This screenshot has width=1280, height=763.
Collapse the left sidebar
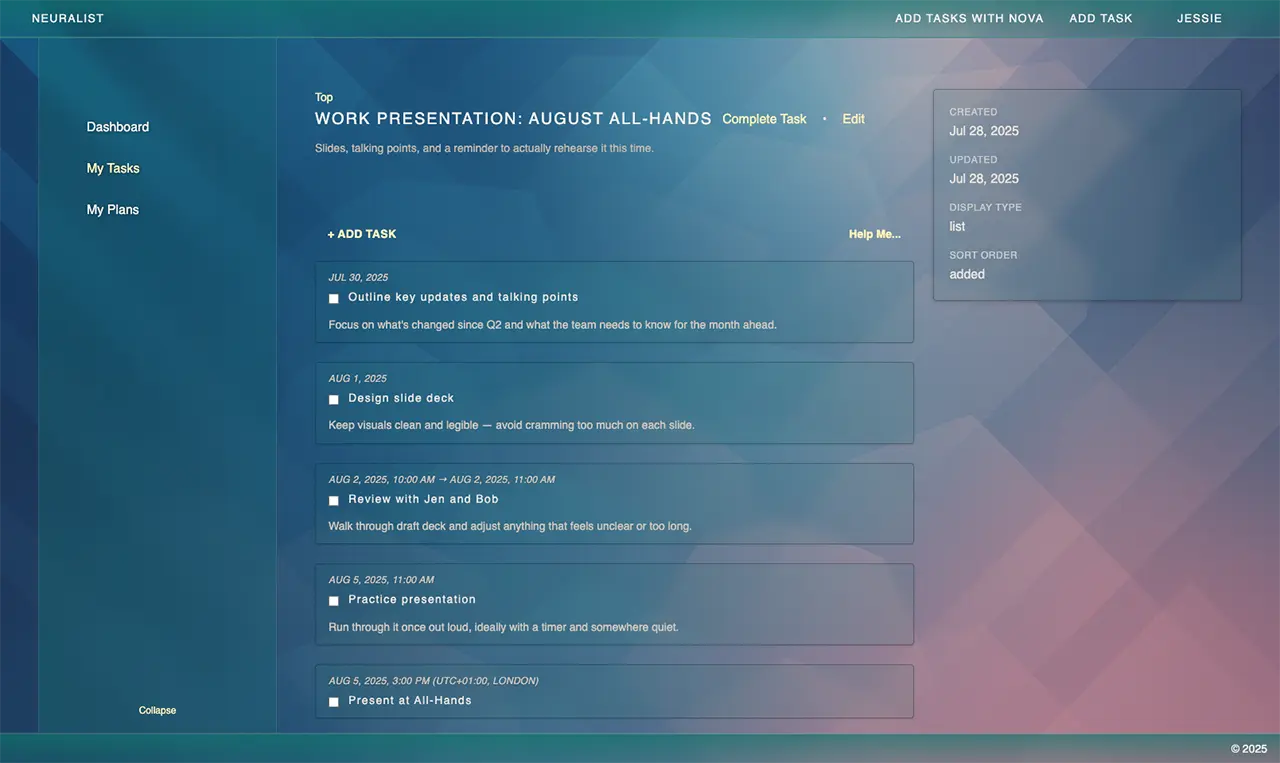click(157, 710)
